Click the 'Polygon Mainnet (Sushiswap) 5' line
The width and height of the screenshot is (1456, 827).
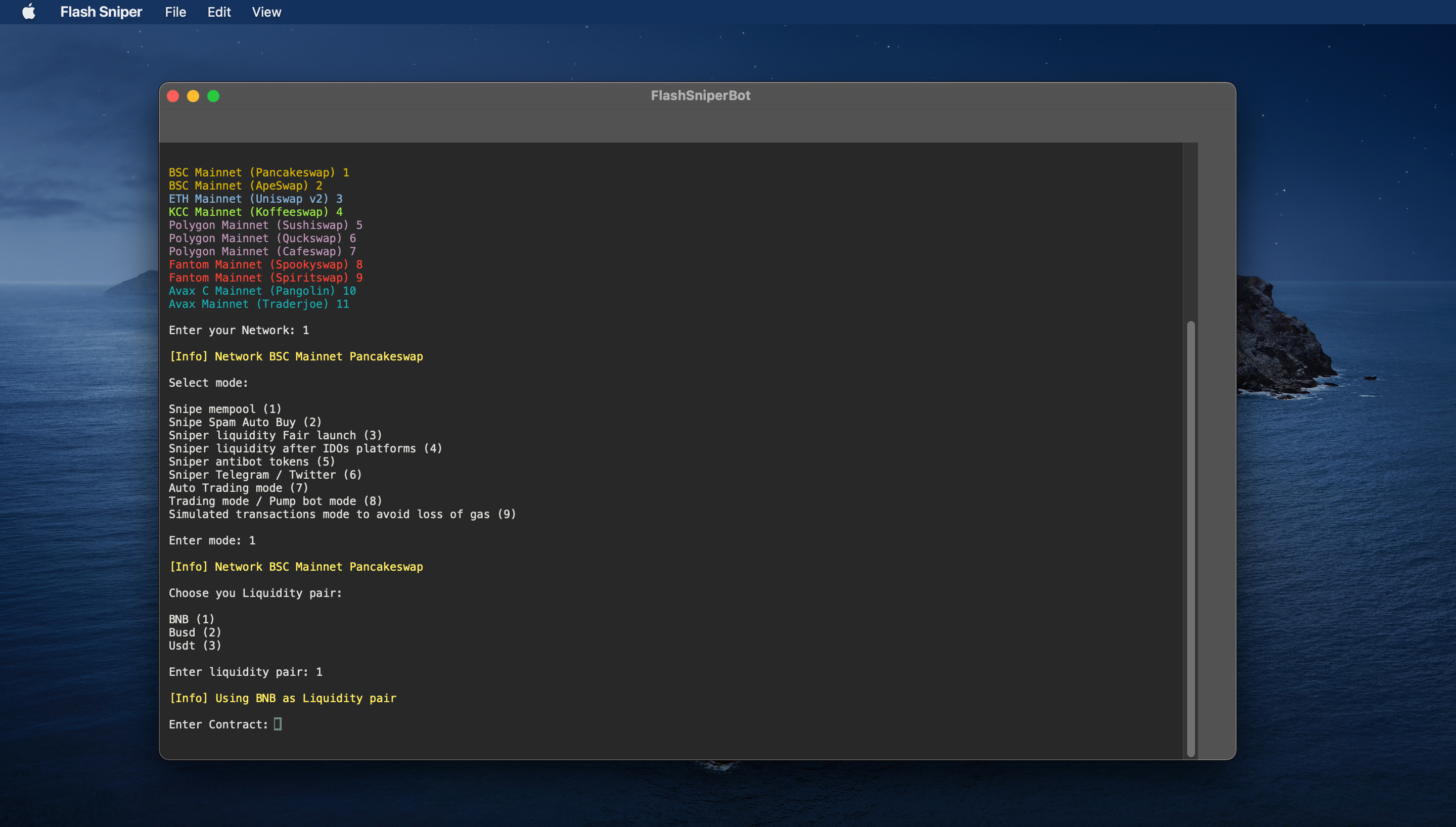[x=265, y=225]
